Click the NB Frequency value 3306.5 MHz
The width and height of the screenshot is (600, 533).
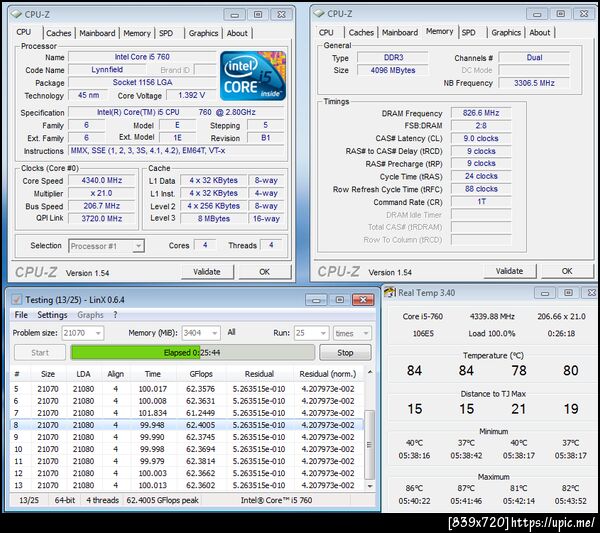point(534,83)
